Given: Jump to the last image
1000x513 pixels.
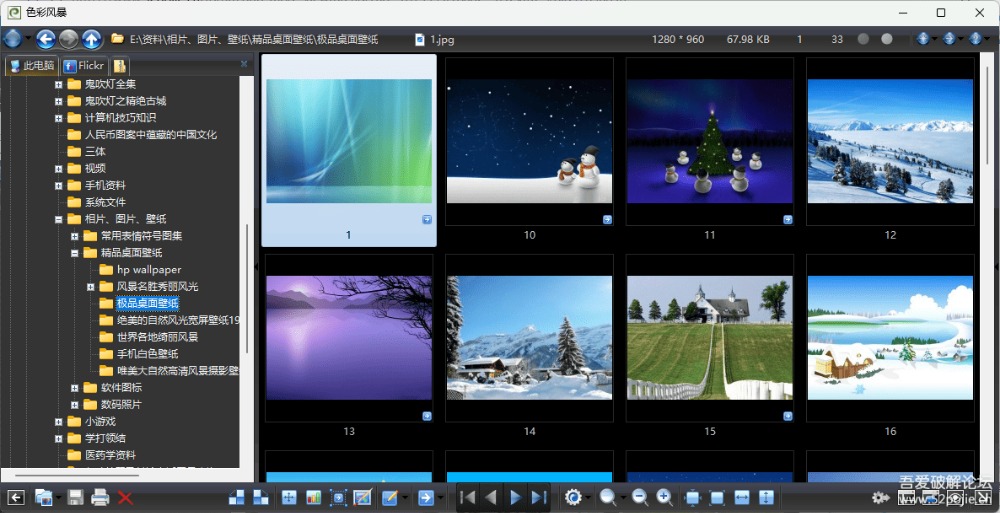Looking at the screenshot, I should 539,497.
